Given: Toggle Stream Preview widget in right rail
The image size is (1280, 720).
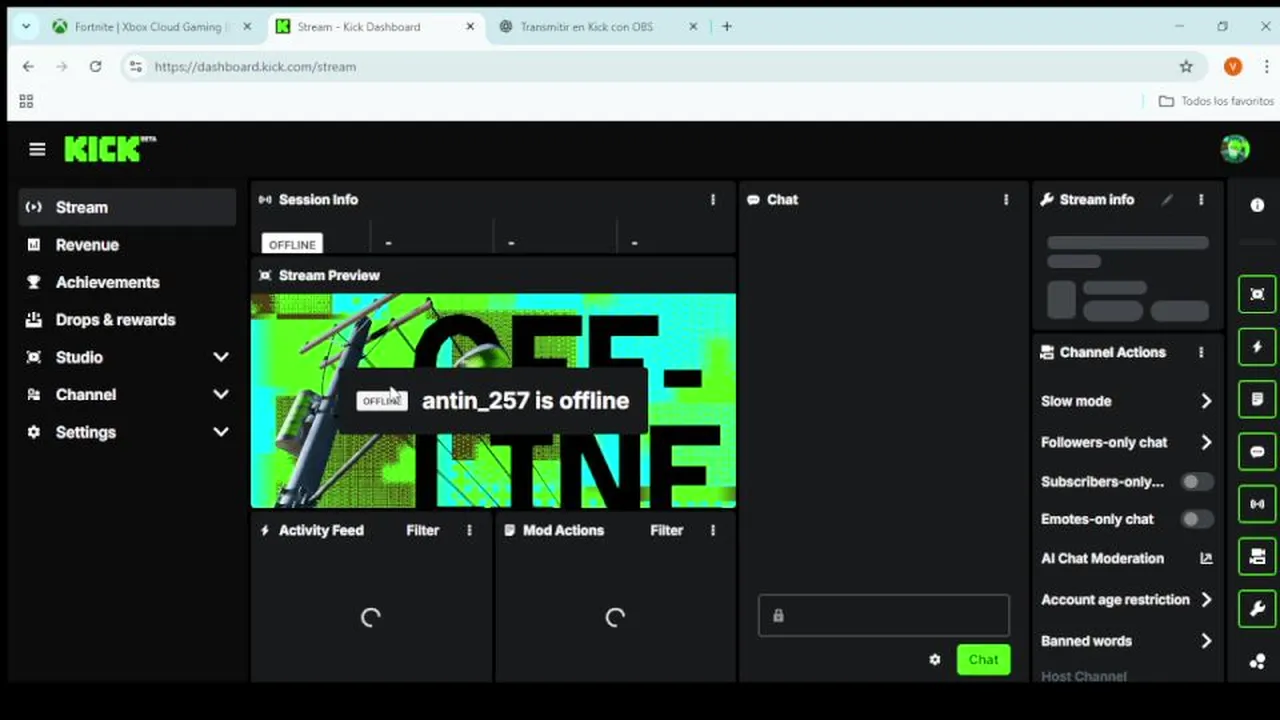Looking at the screenshot, I should (1257, 294).
